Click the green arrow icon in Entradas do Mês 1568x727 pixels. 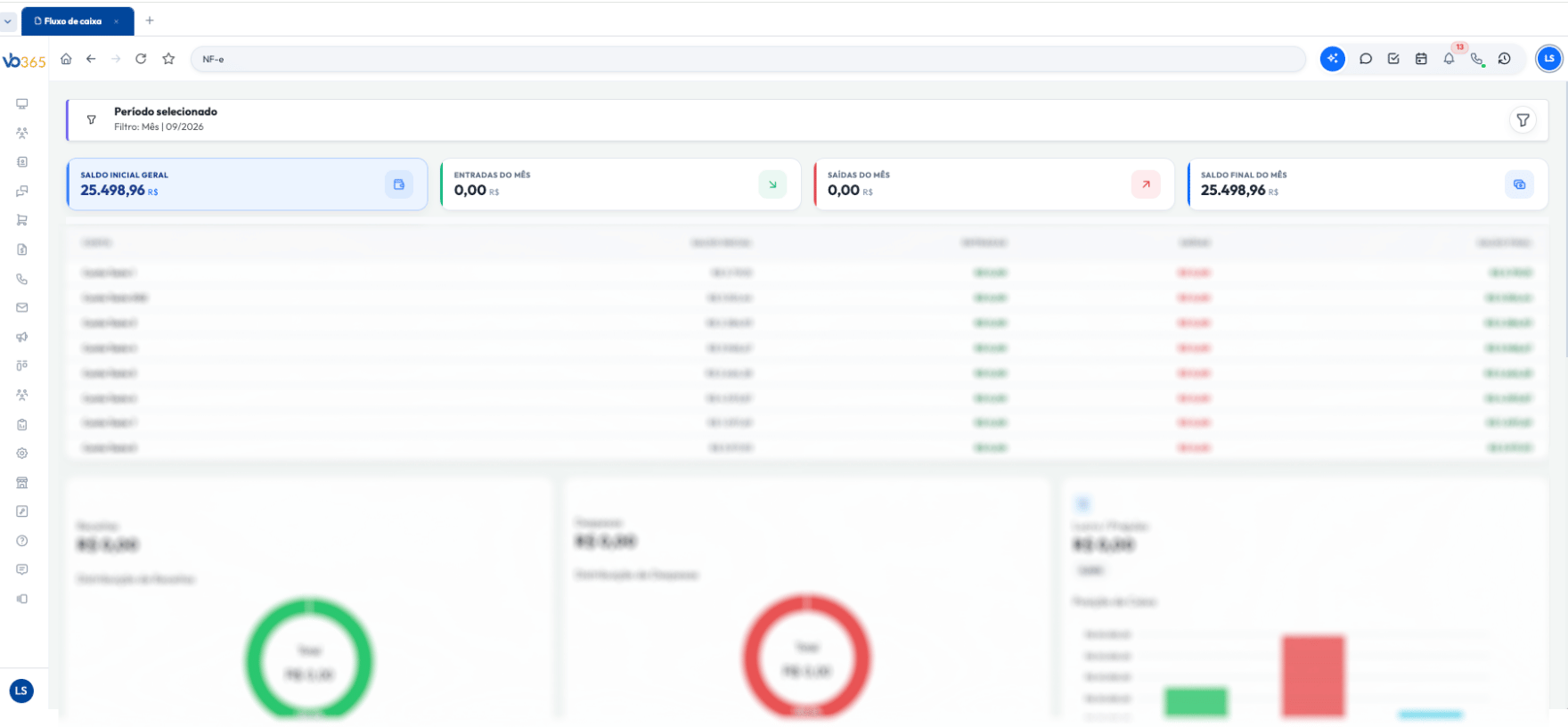coord(772,184)
